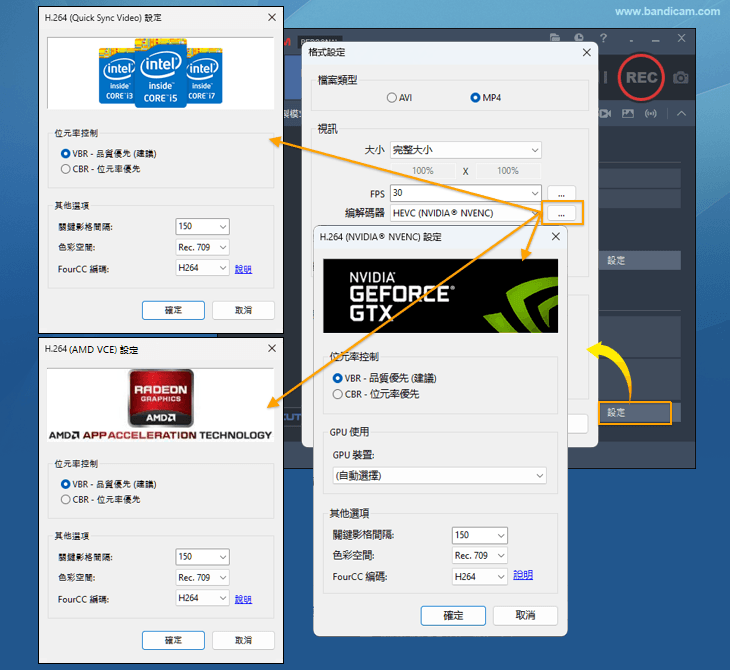The image size is (730, 670).
Task: Select MP4 file type
Action: pyautogui.click(x=486, y=98)
